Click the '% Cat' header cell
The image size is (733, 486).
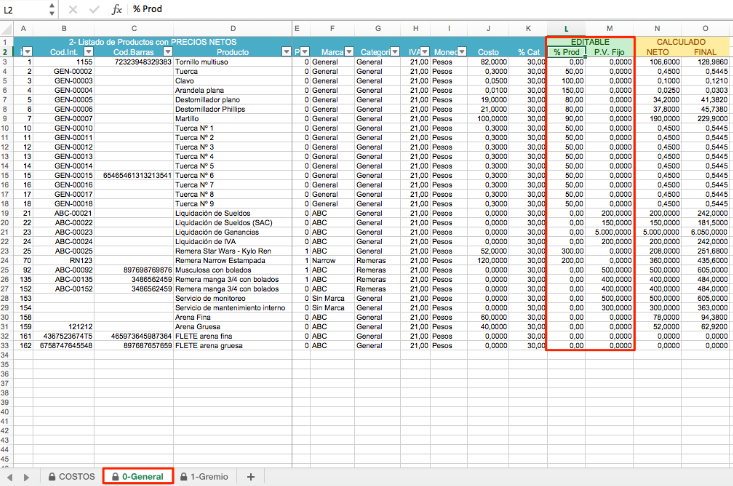[x=528, y=52]
